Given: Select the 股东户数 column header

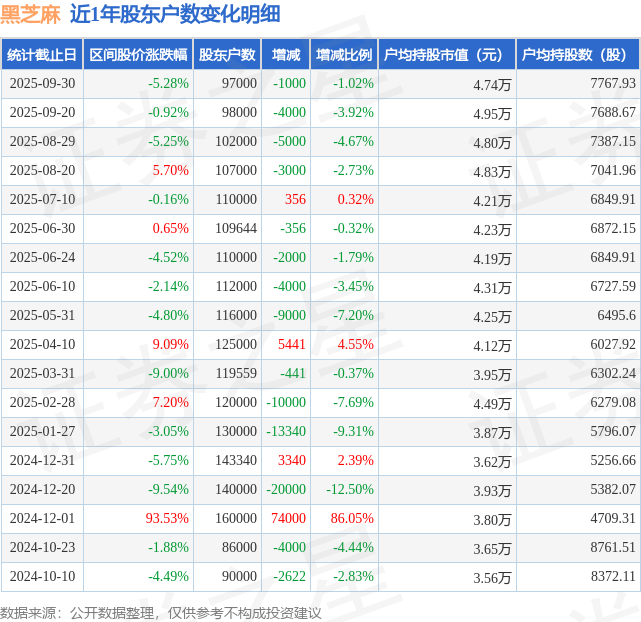Looking at the screenshot, I should tap(227, 55).
